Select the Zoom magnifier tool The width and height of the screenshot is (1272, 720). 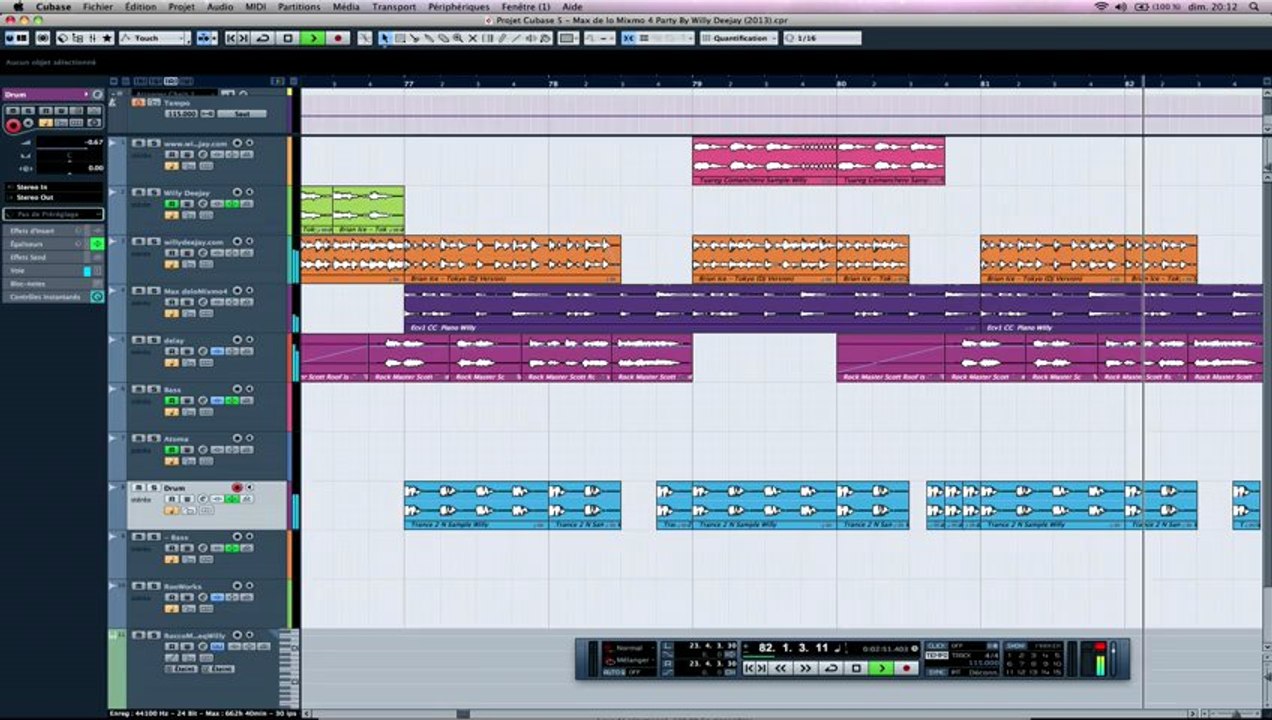(x=458, y=38)
